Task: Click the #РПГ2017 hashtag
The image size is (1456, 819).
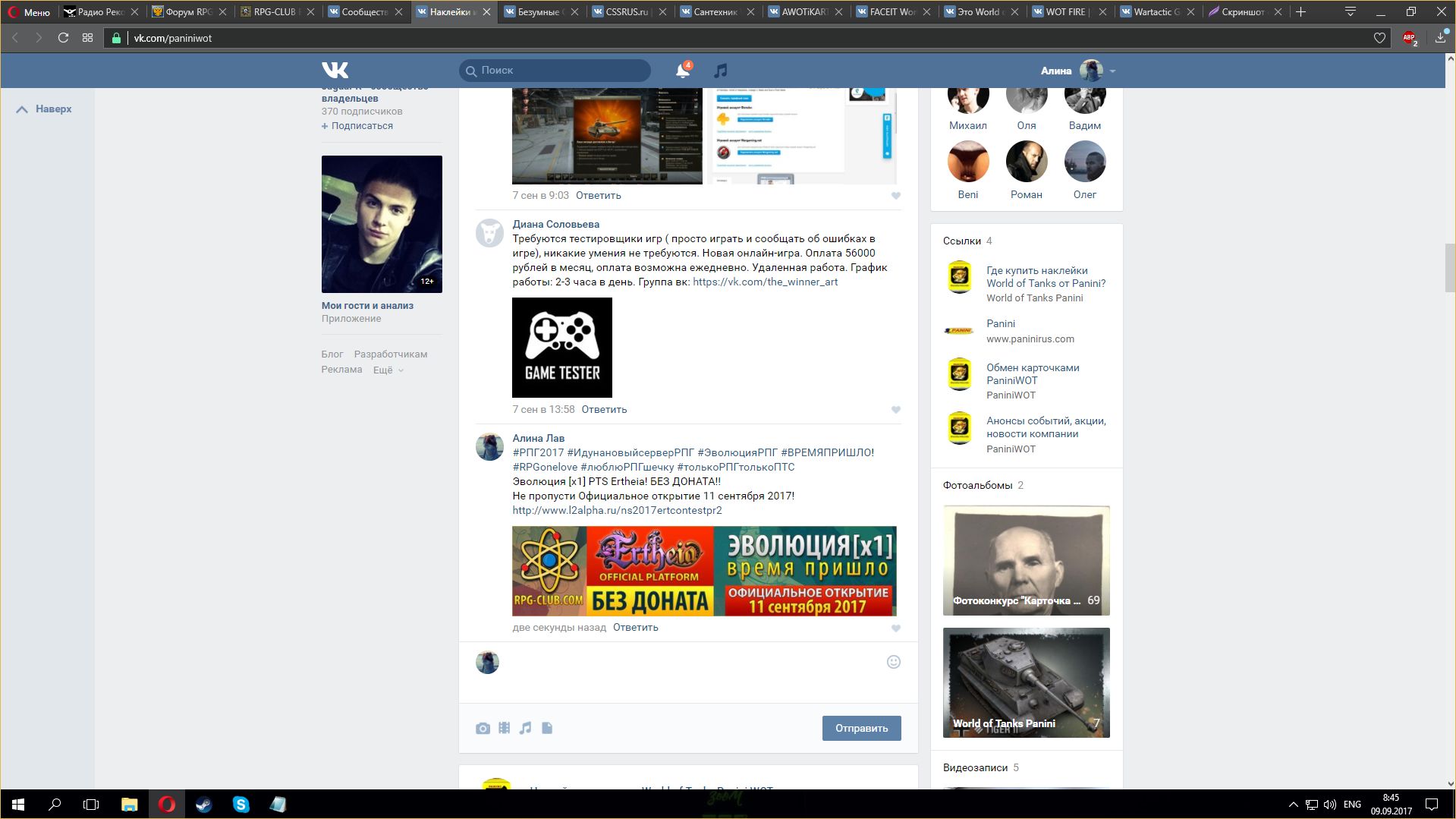Action: tap(538, 452)
